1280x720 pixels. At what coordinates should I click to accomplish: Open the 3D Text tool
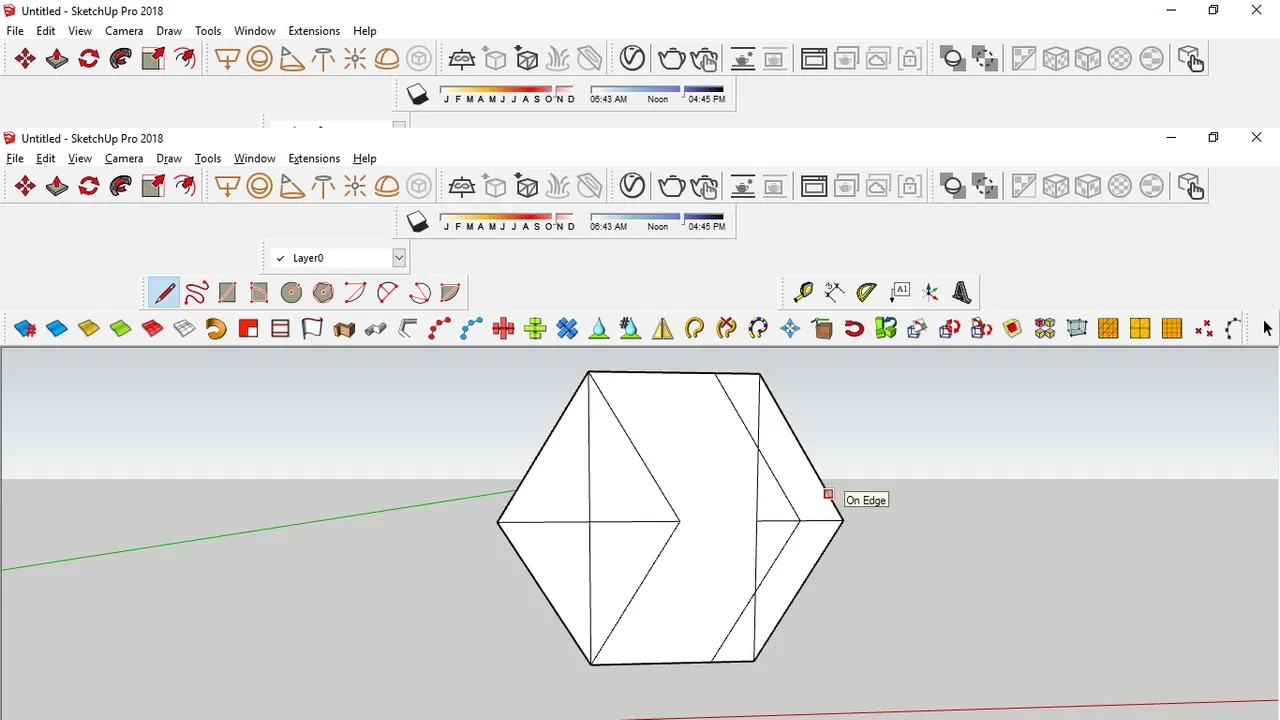pyautogui.click(x=963, y=293)
